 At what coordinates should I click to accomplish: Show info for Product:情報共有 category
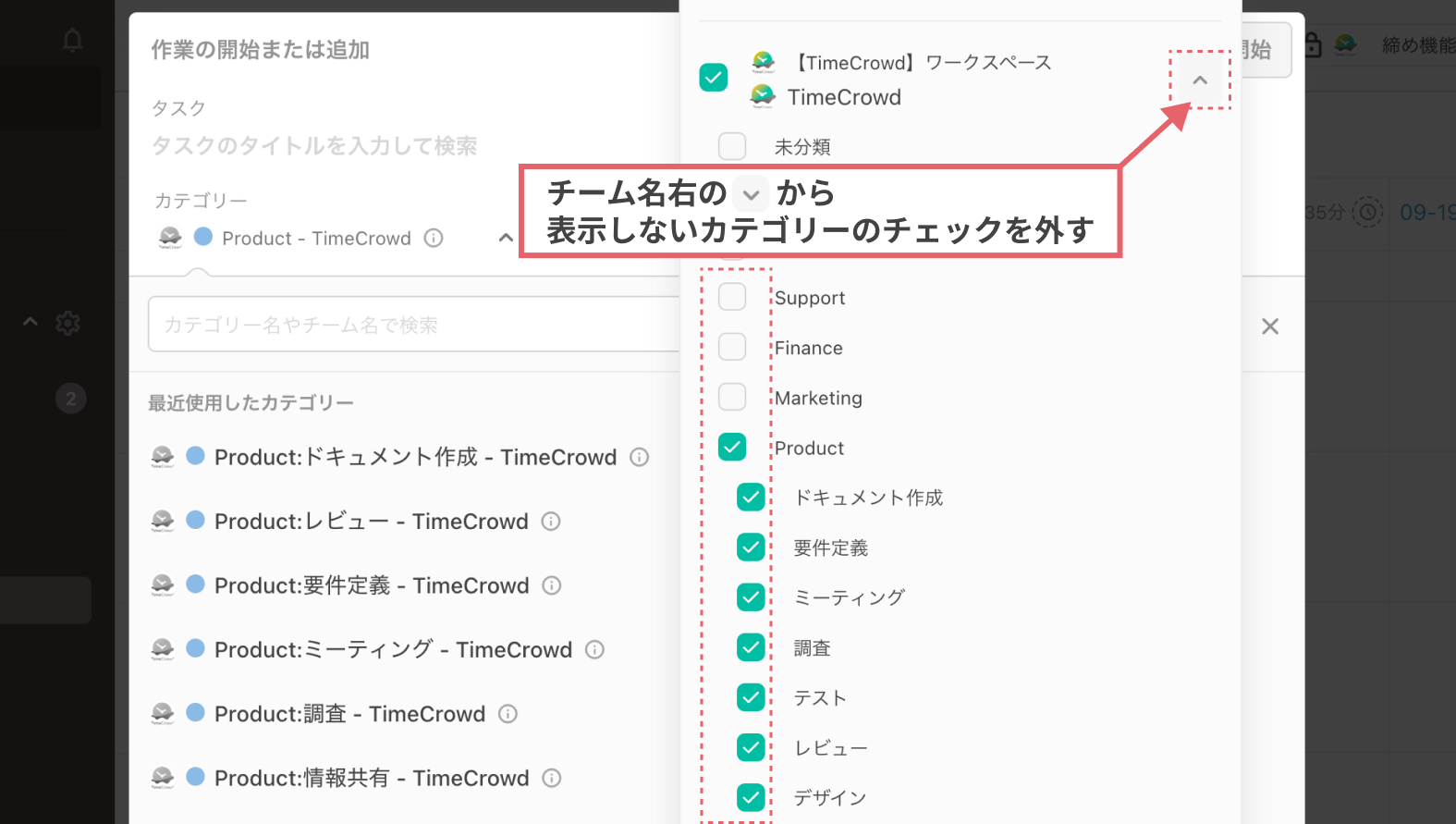point(552,778)
